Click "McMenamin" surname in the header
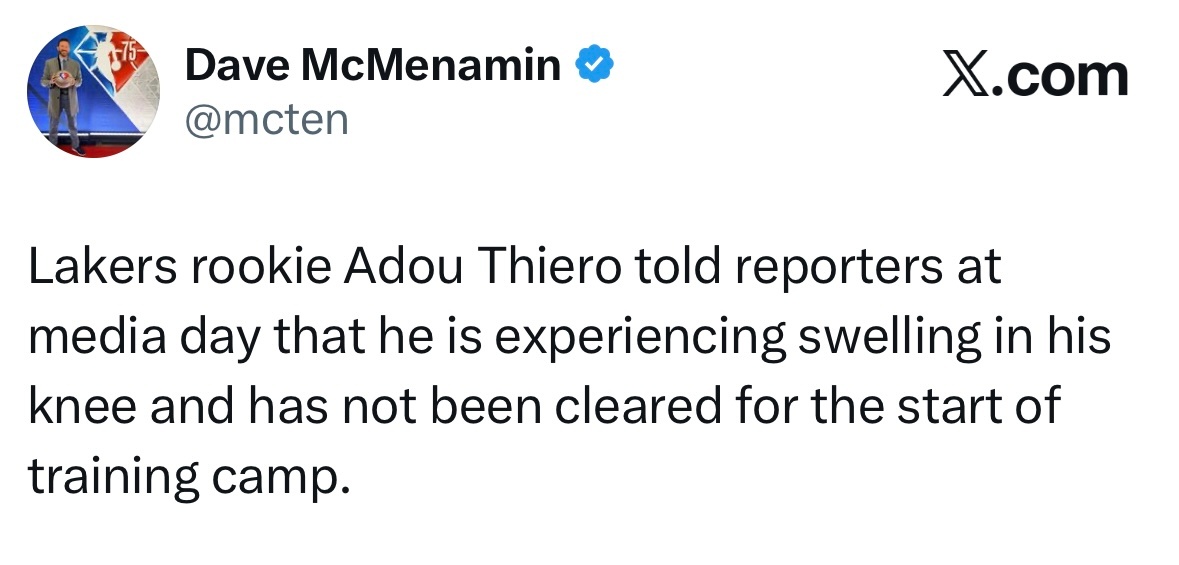 tap(431, 65)
